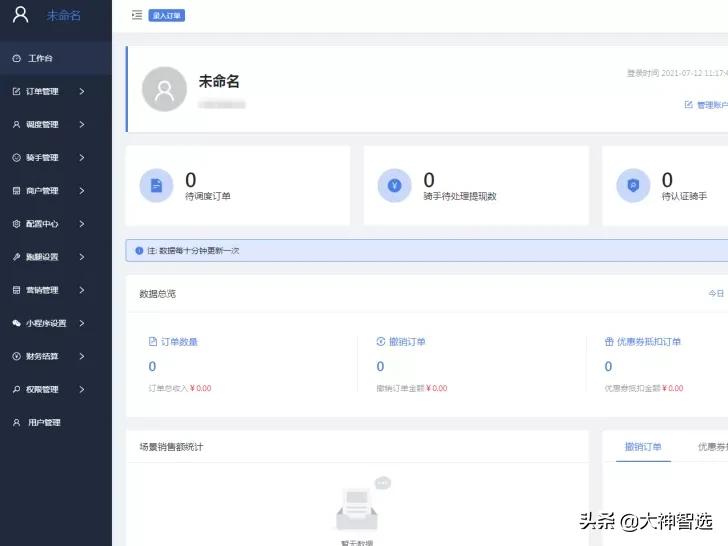The image size is (728, 546).
Task: Expand 配置中心 submenu chevron
Action: pyautogui.click(x=82, y=224)
